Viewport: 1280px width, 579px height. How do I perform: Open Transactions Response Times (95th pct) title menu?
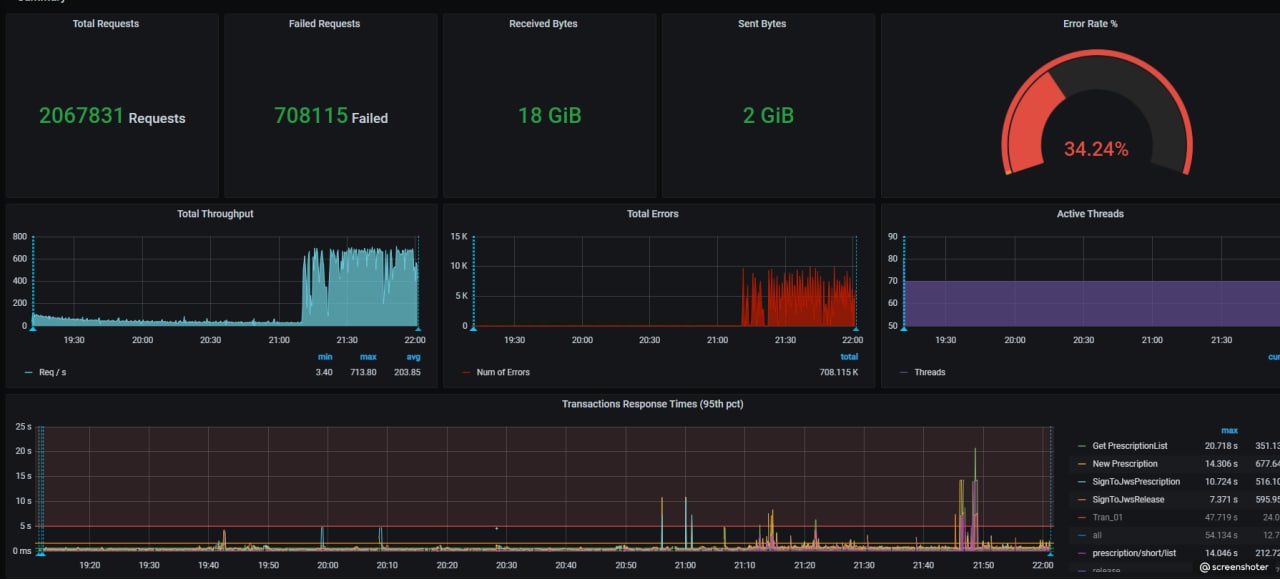tap(652, 404)
